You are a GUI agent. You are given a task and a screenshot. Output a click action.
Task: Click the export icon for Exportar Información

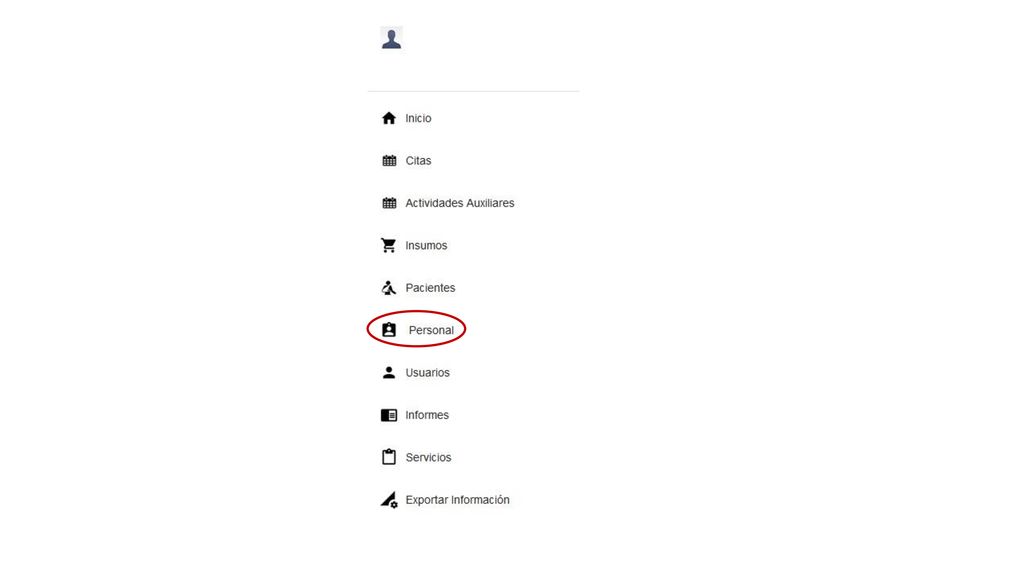[x=389, y=500]
